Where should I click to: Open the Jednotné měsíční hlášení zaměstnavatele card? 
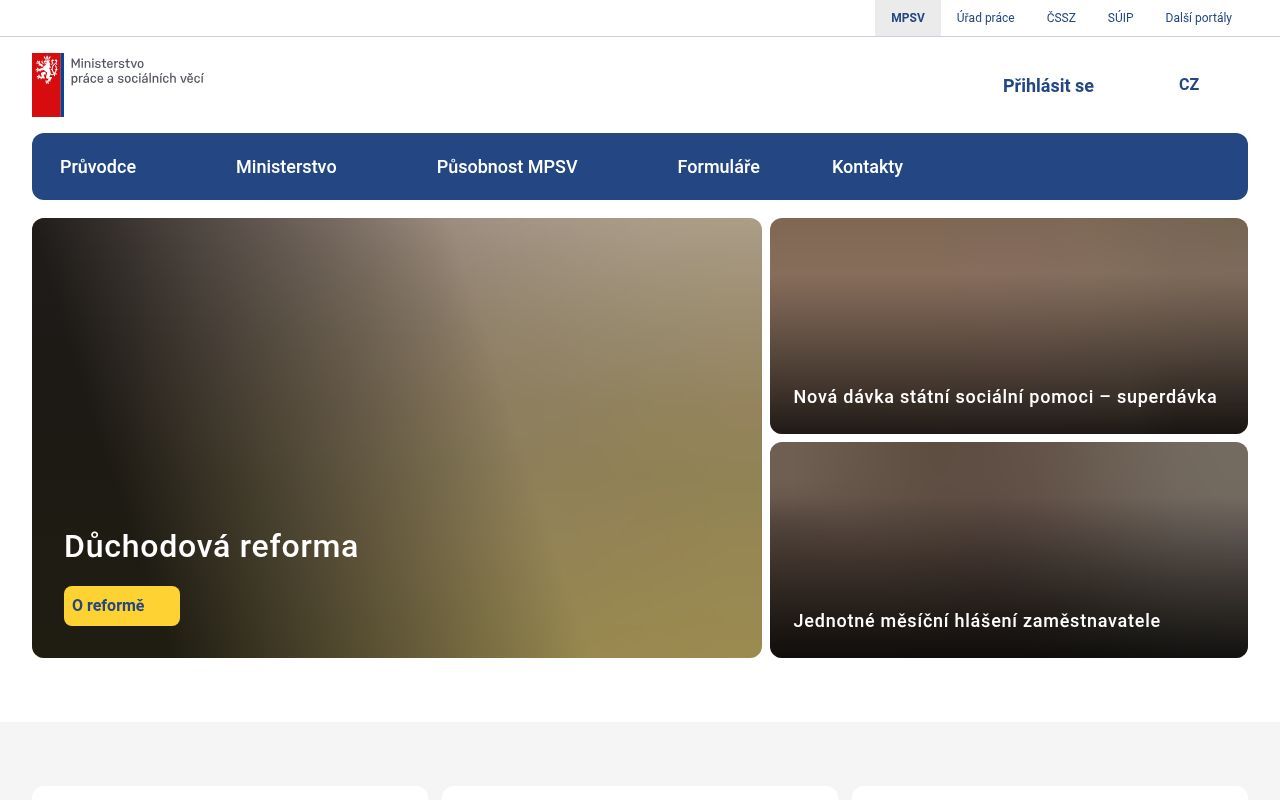click(x=1009, y=550)
